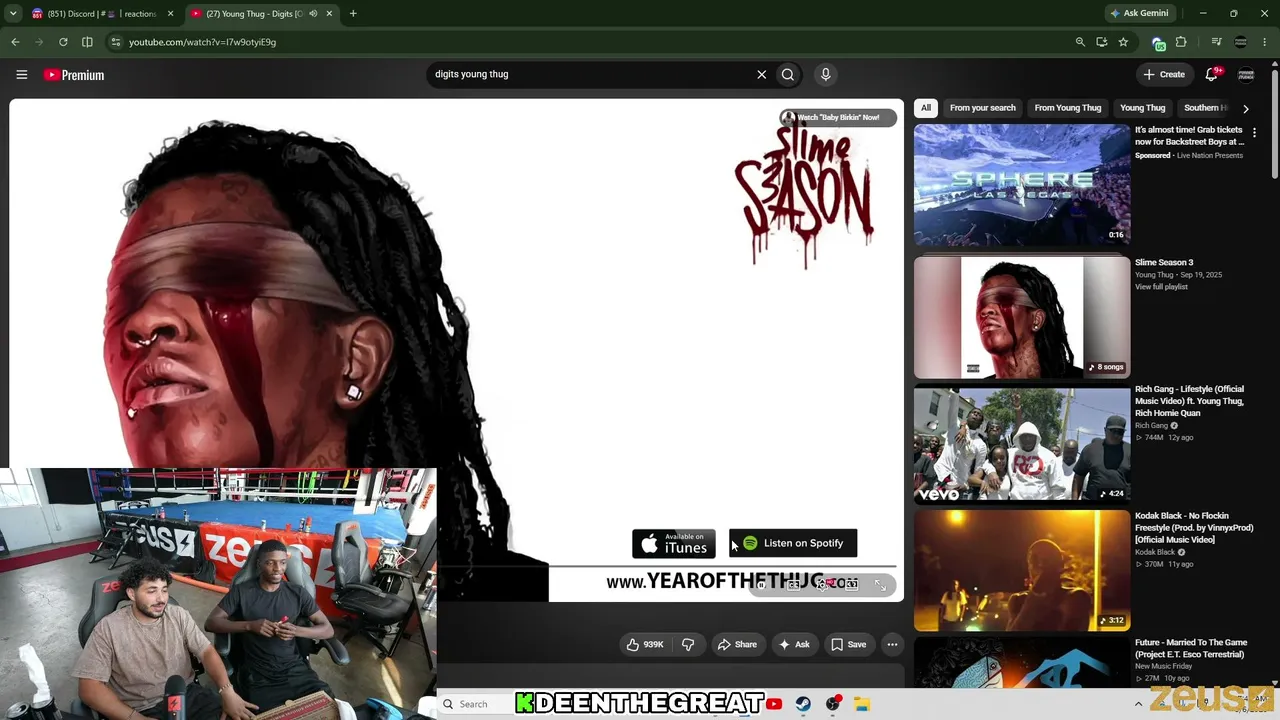Open the Create menu
This screenshot has width=1280, height=720.
tap(1164, 74)
